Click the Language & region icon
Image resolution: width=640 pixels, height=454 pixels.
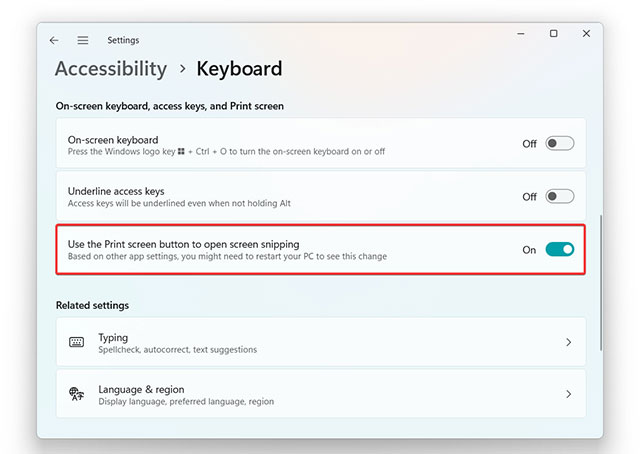[x=77, y=394]
